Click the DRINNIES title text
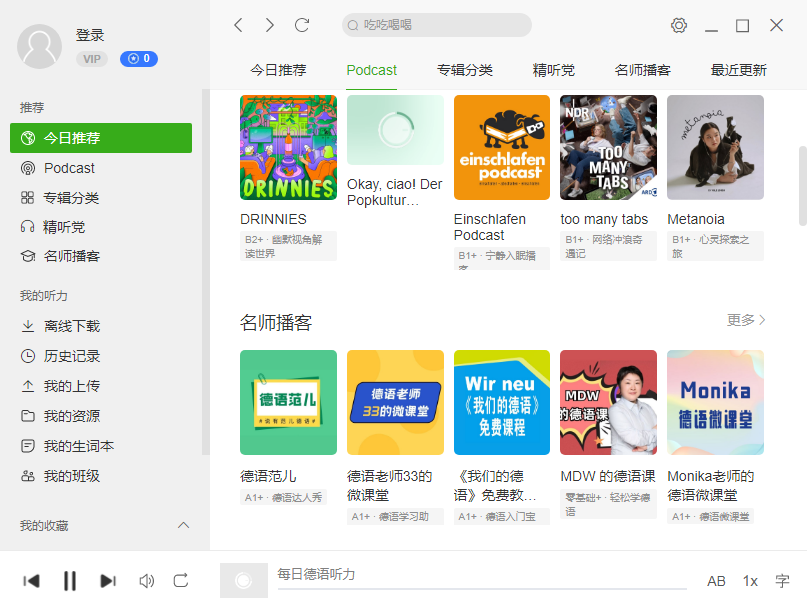 pos(273,219)
